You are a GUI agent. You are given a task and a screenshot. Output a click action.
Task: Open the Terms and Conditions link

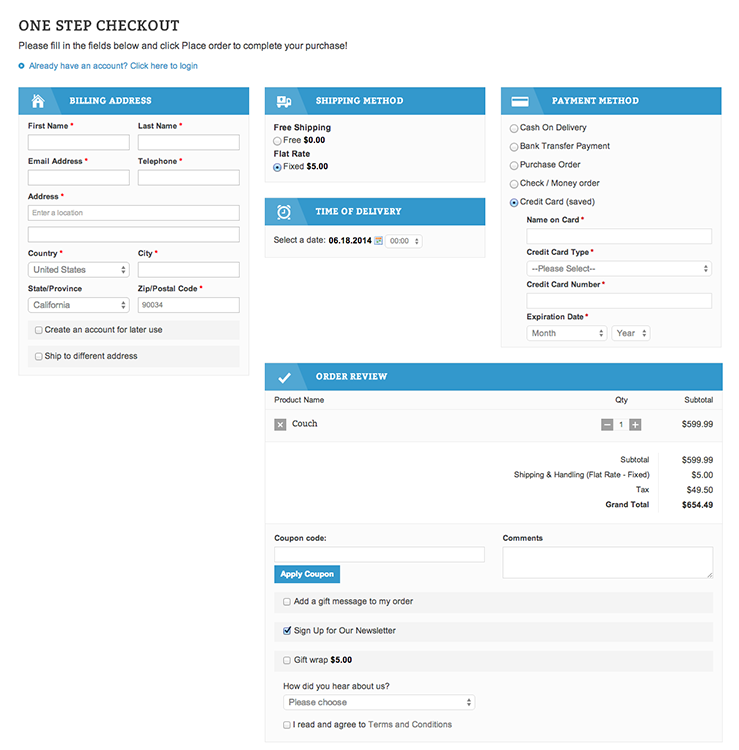(410, 725)
